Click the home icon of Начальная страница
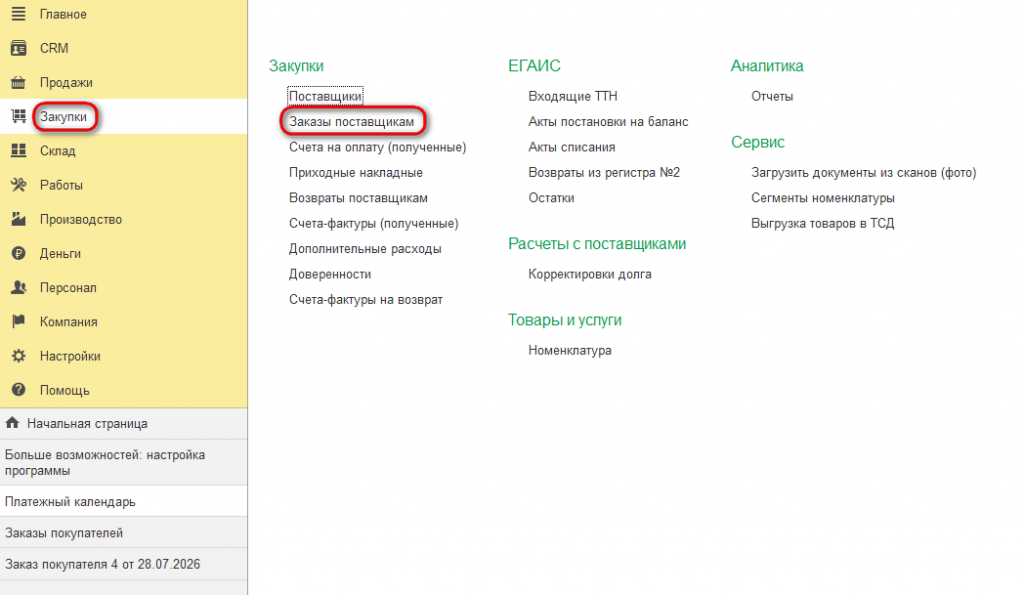The width and height of the screenshot is (1024, 595). (x=12, y=423)
